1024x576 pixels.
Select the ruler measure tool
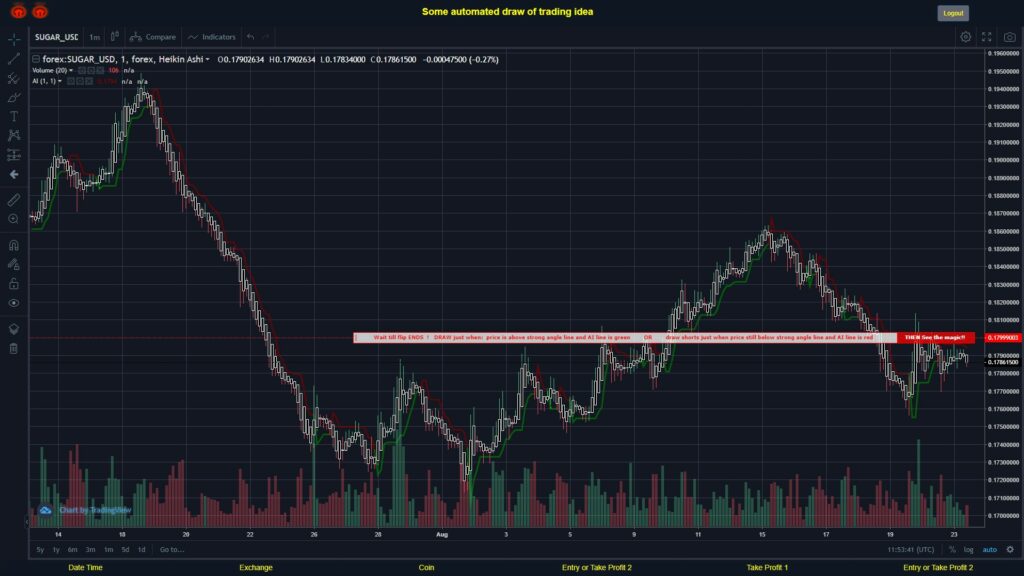coord(14,200)
